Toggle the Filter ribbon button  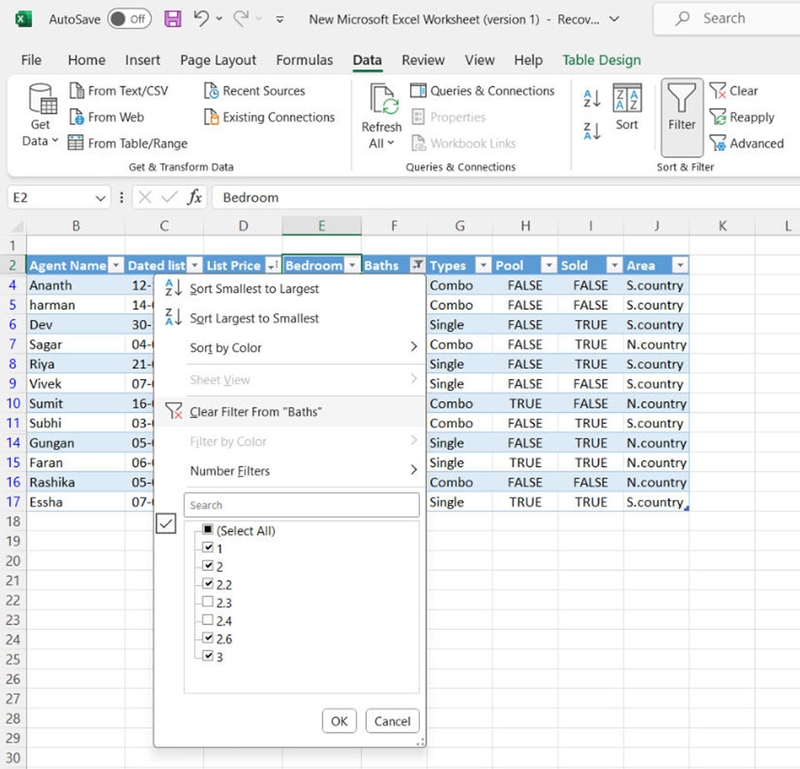(x=682, y=117)
